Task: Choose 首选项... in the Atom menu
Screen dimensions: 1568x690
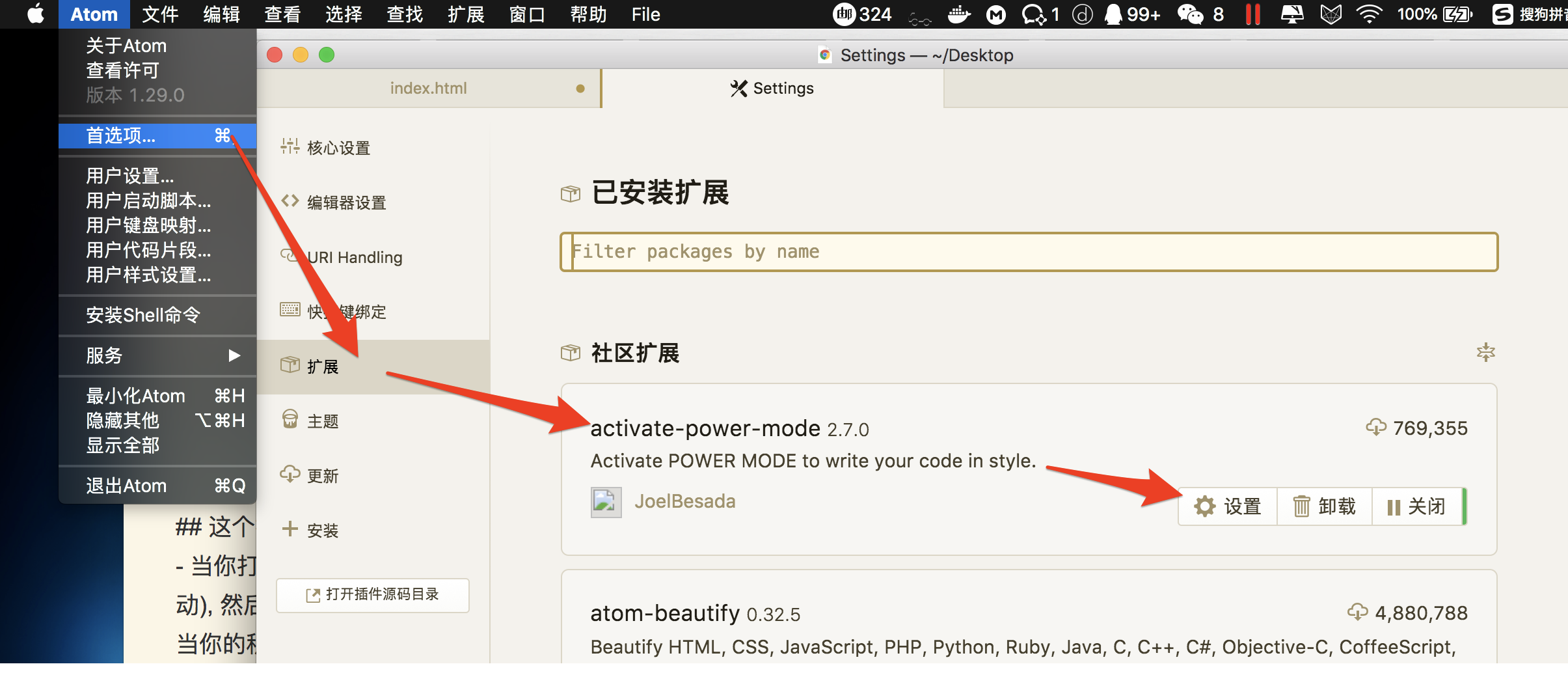Action: coord(157,135)
